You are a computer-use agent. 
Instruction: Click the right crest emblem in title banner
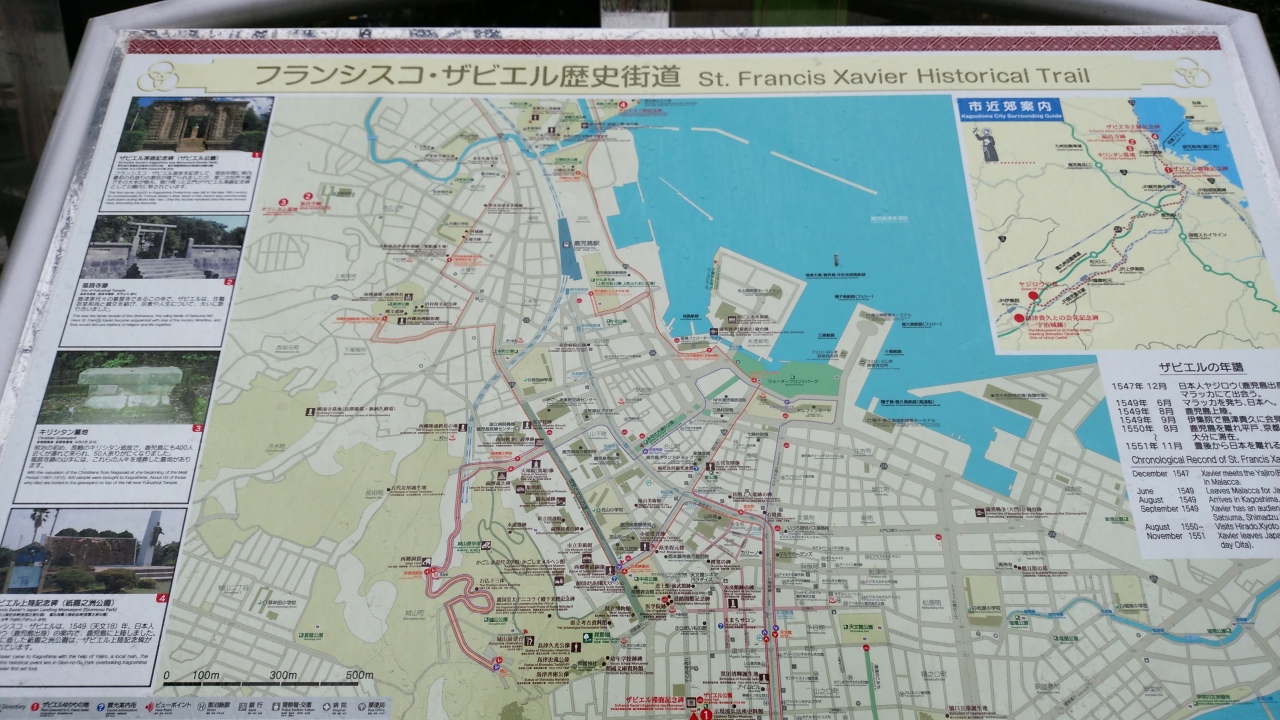click(1190, 72)
